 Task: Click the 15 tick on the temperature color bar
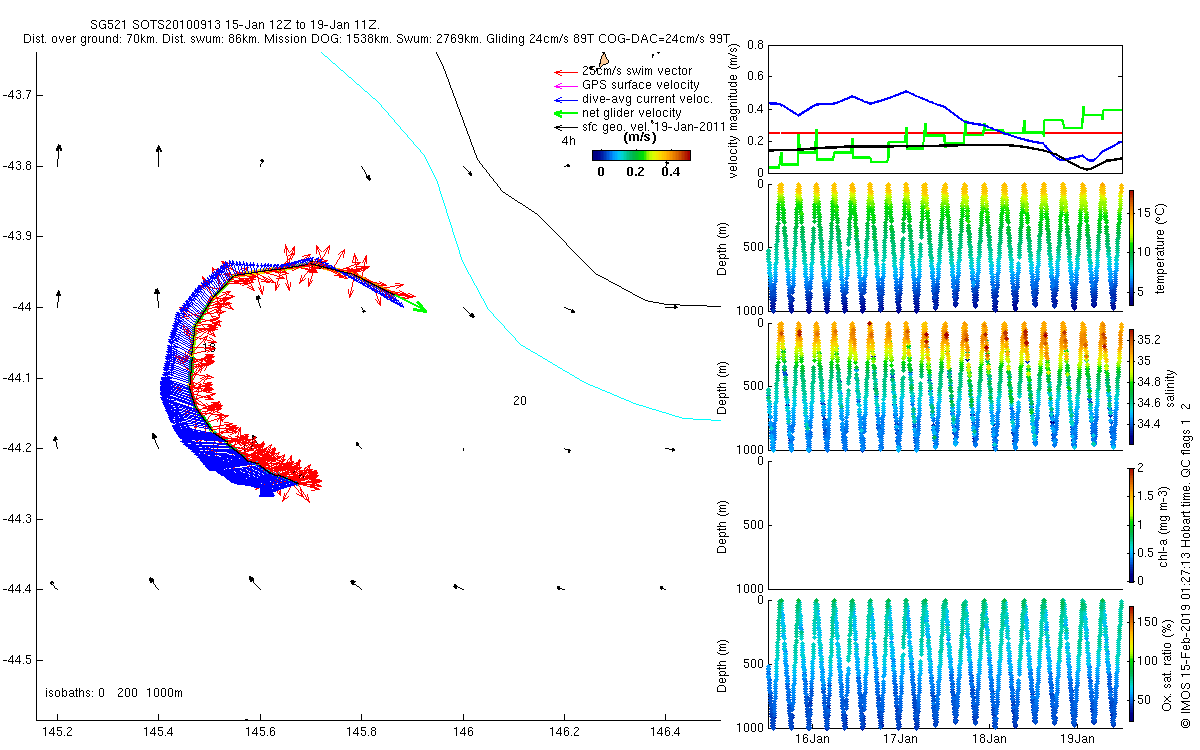1146,211
